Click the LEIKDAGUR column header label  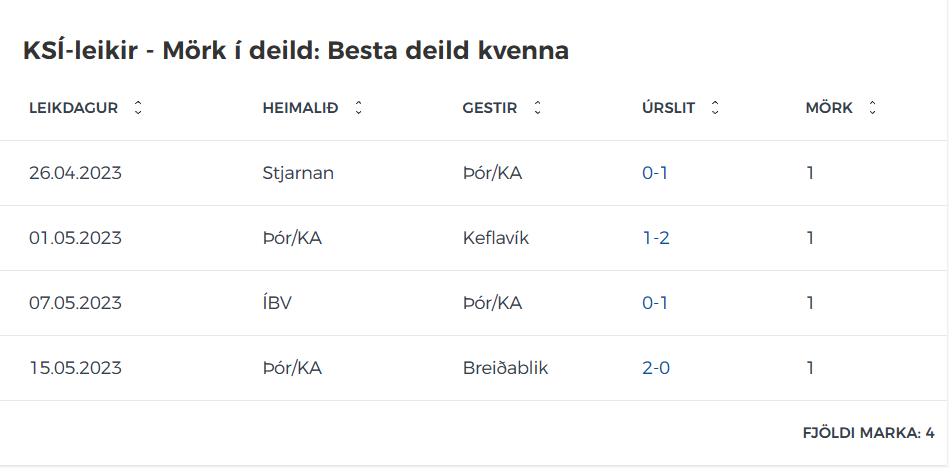(73, 108)
